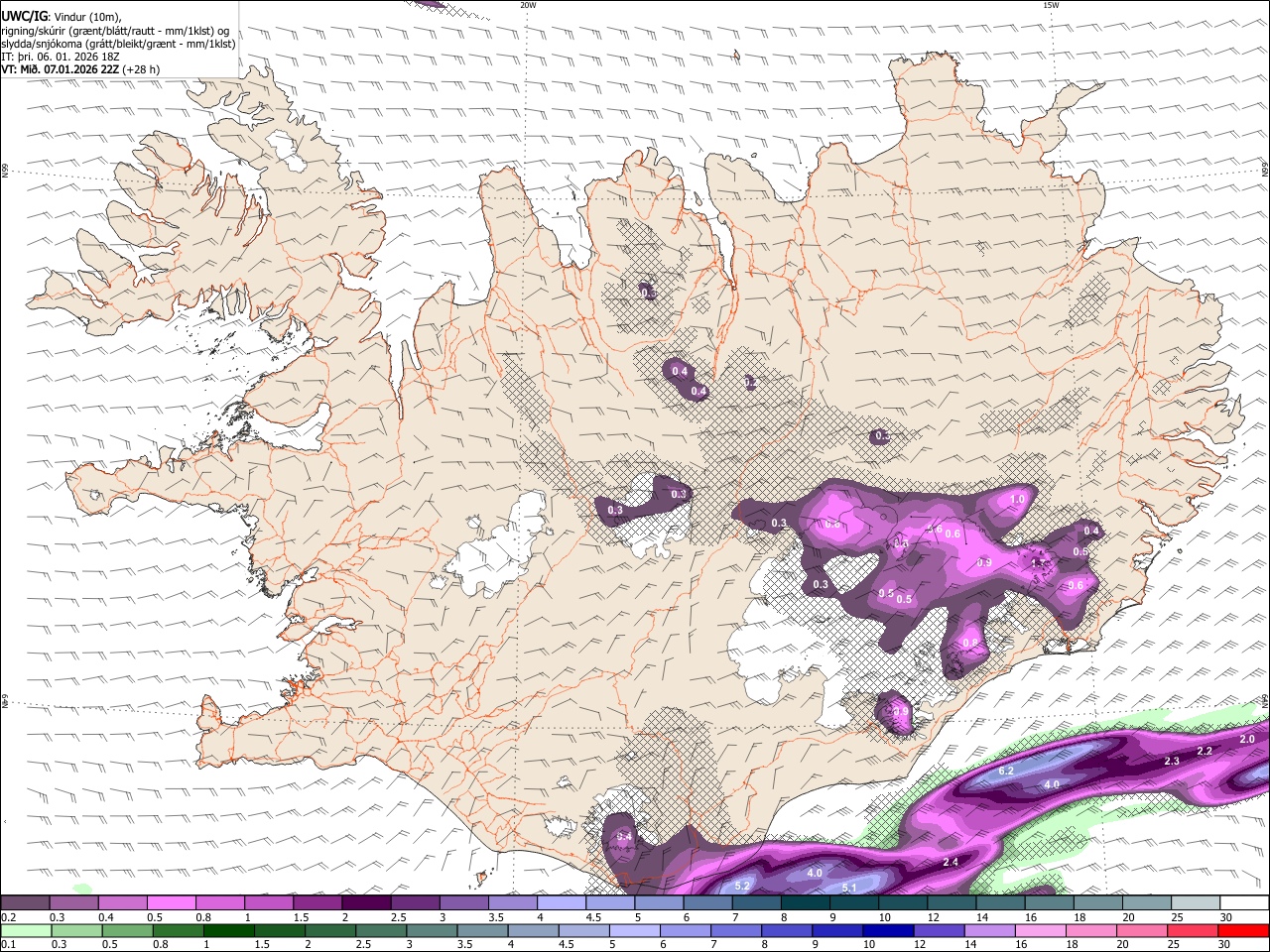Select the lower legend swatch starting at 2
Viewport: 1270px width, 952px height.
click(330, 930)
